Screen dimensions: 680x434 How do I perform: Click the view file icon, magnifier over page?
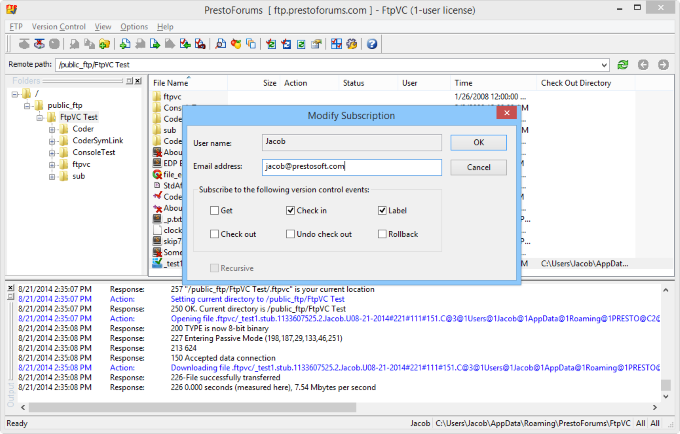tap(221, 44)
